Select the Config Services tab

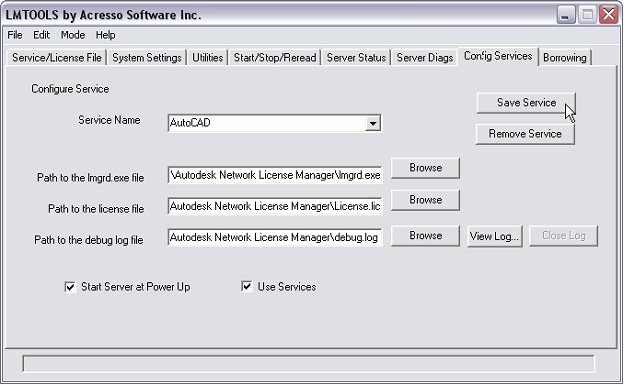(498, 56)
